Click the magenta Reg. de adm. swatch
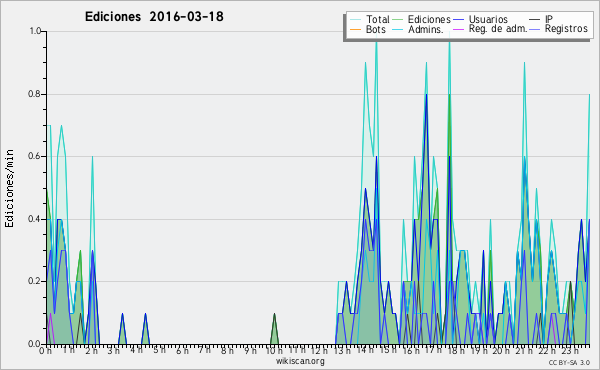 (x=458, y=29)
